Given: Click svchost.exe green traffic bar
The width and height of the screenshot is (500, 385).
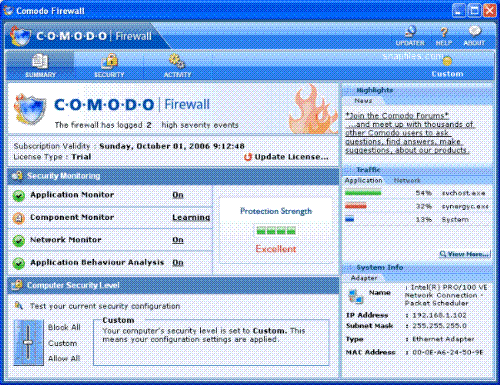Looking at the screenshot, I should click(363, 193).
